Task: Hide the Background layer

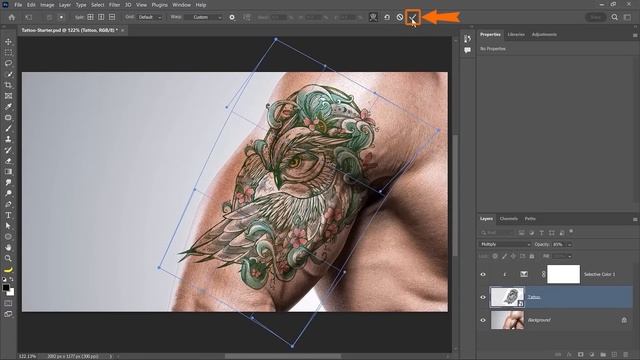Action: point(483,320)
